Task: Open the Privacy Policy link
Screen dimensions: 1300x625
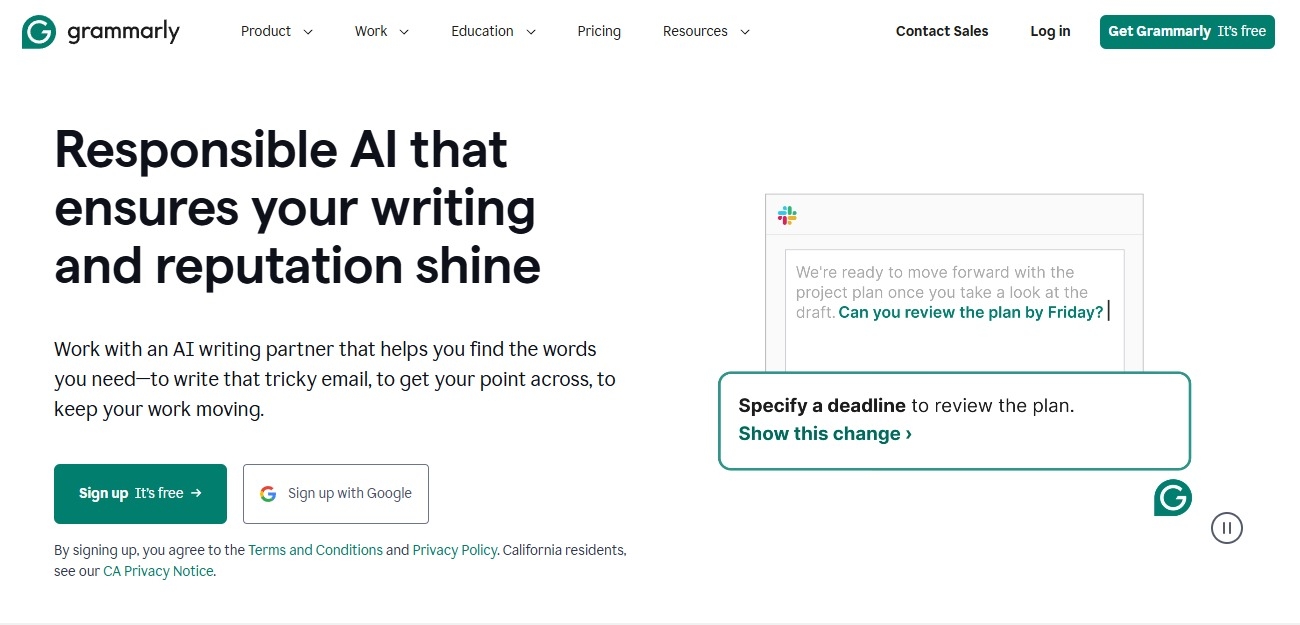Action: pos(454,550)
